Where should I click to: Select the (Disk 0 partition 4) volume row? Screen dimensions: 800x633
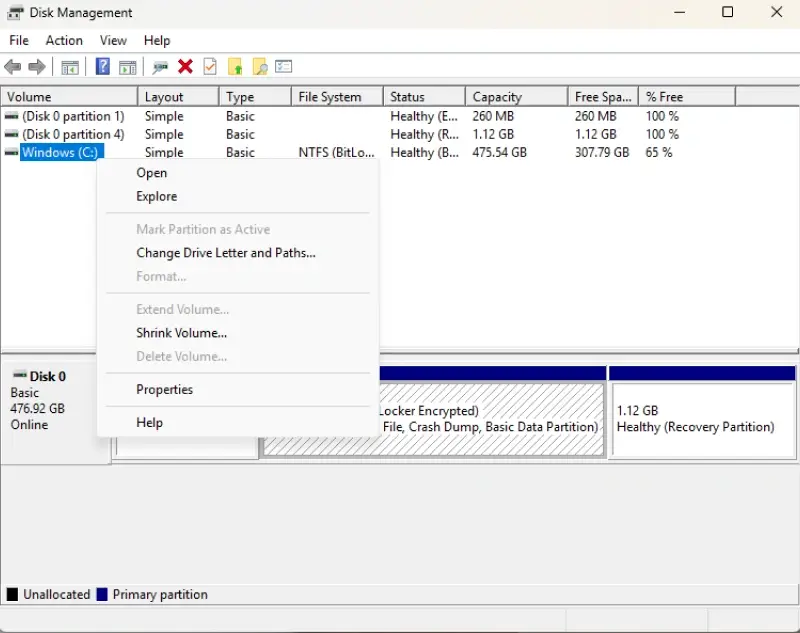[x=73, y=134]
